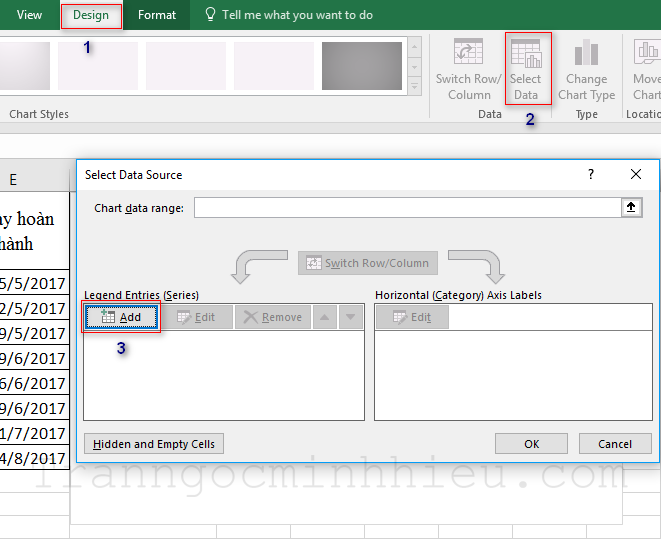Image resolution: width=661 pixels, height=539 pixels.
Task: Click the Chart data range field
Action: coord(407,207)
